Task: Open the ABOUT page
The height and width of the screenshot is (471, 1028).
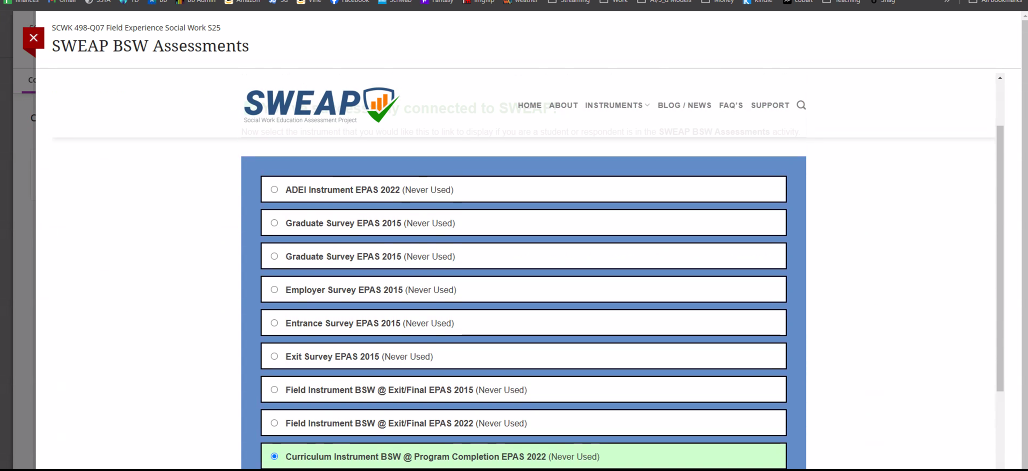Action: point(563,106)
